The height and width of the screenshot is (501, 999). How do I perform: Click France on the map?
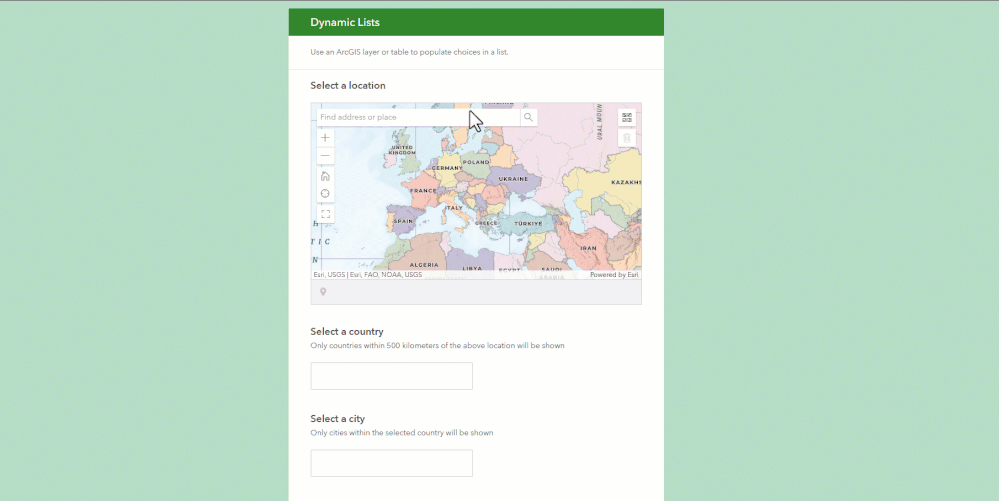coord(424,191)
